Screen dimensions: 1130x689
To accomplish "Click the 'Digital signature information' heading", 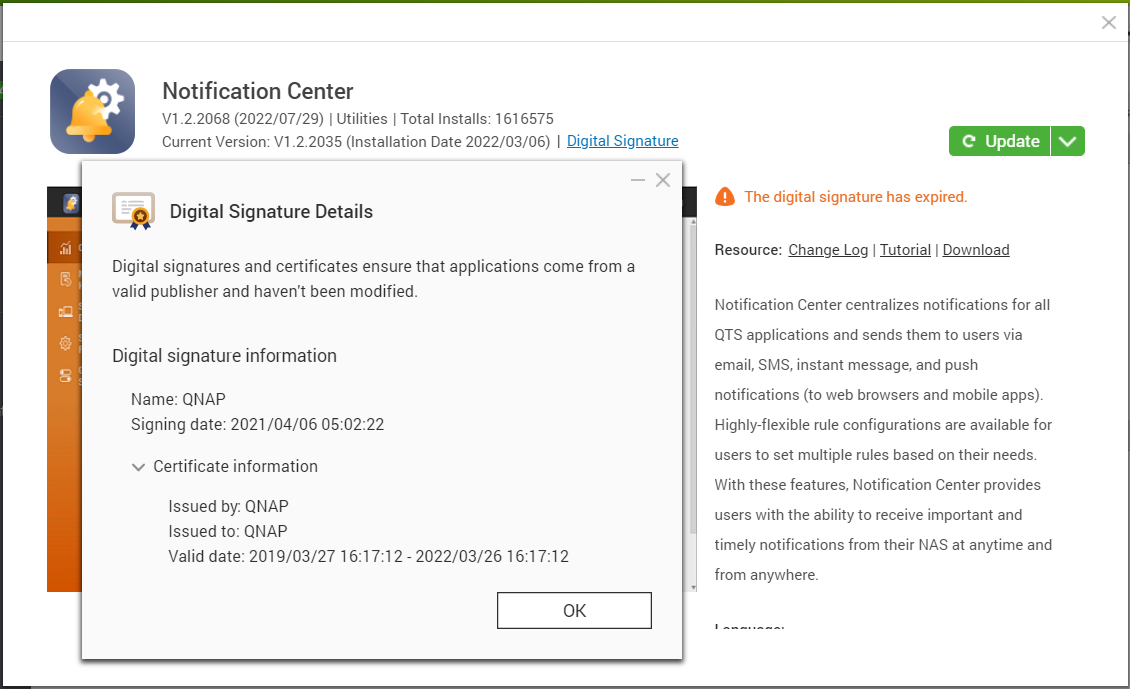I will (x=224, y=356).
